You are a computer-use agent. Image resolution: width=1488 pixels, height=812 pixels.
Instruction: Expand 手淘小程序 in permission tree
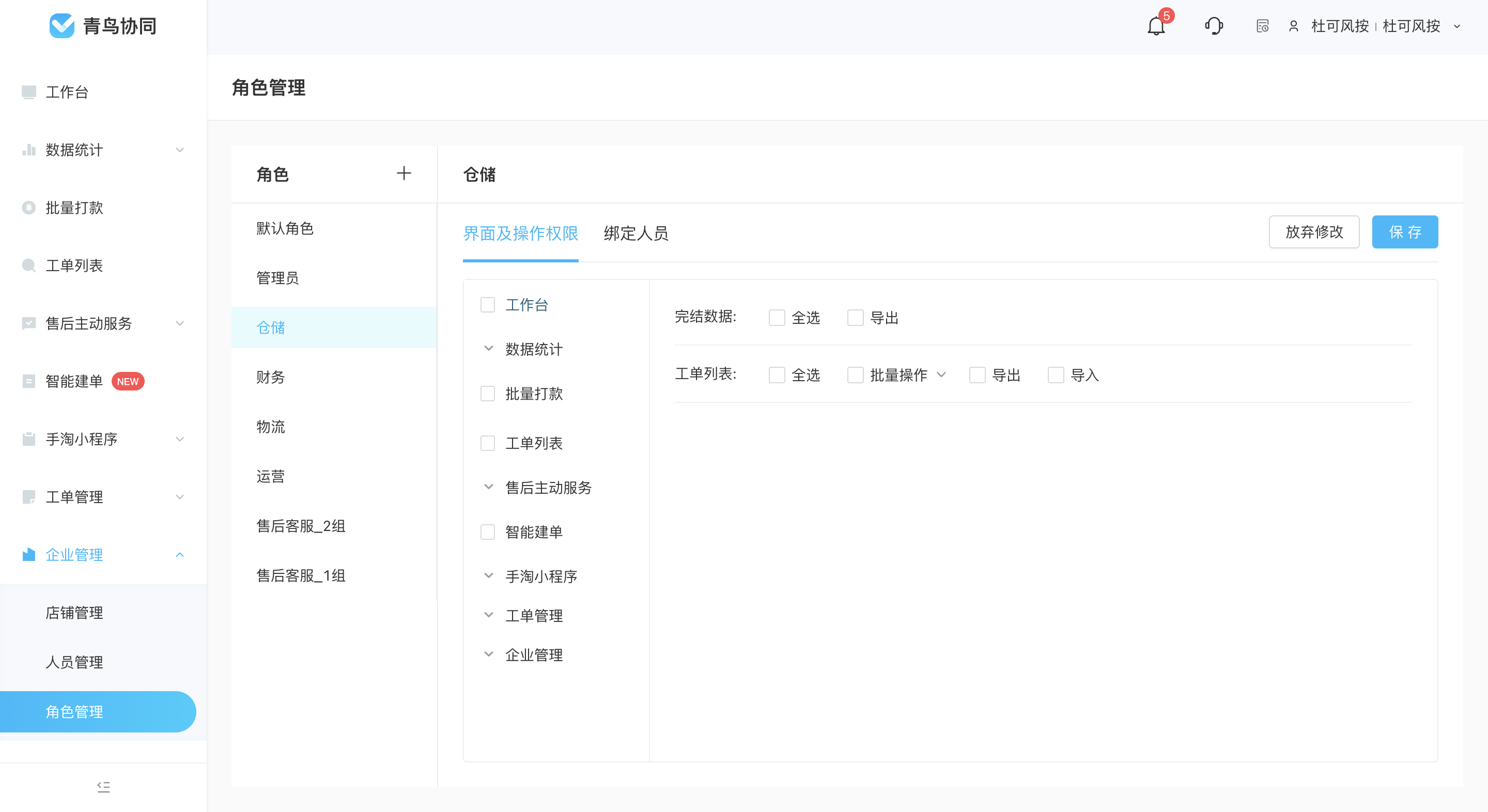488,576
